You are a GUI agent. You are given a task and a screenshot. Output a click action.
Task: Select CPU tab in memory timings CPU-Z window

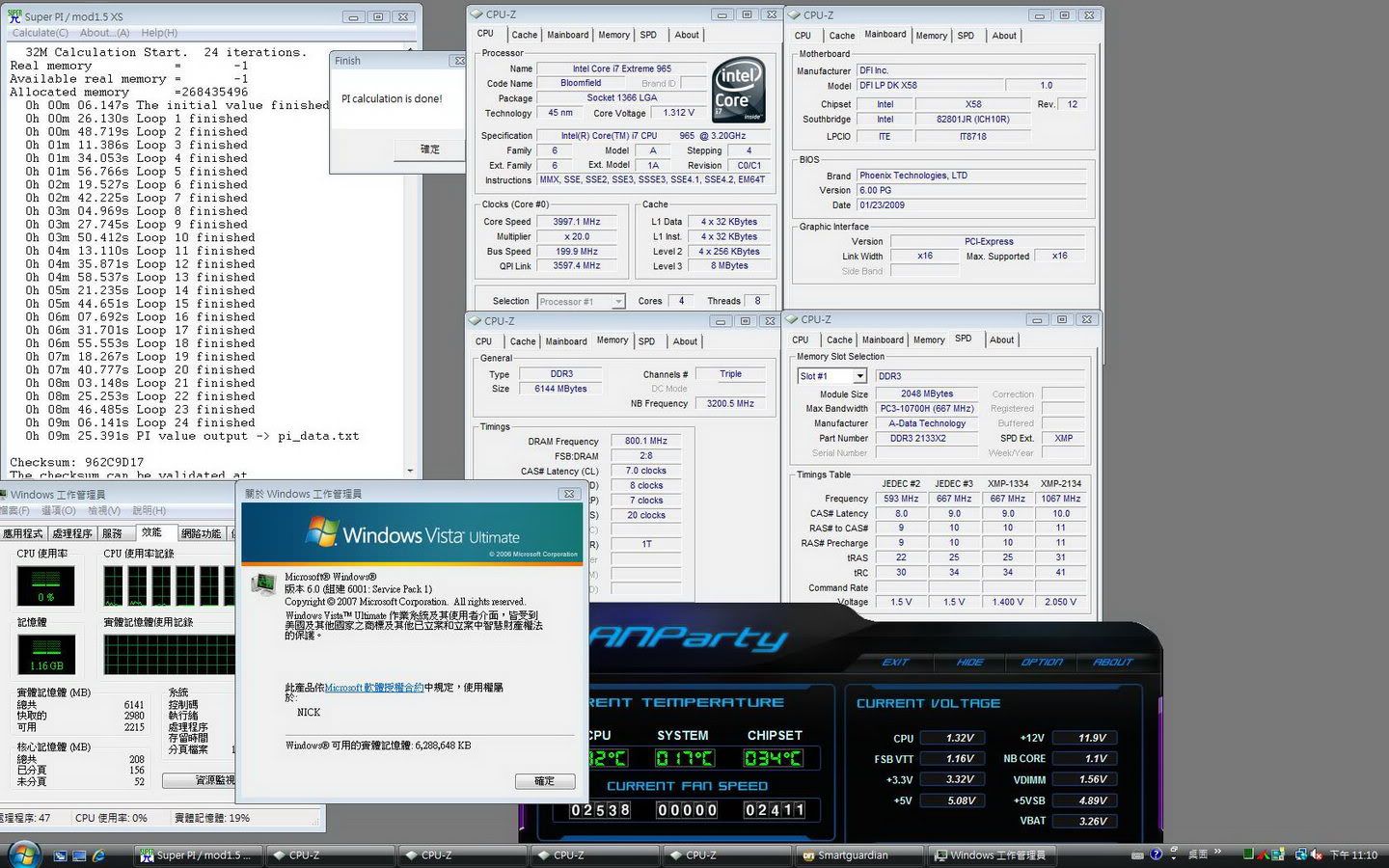click(x=483, y=341)
